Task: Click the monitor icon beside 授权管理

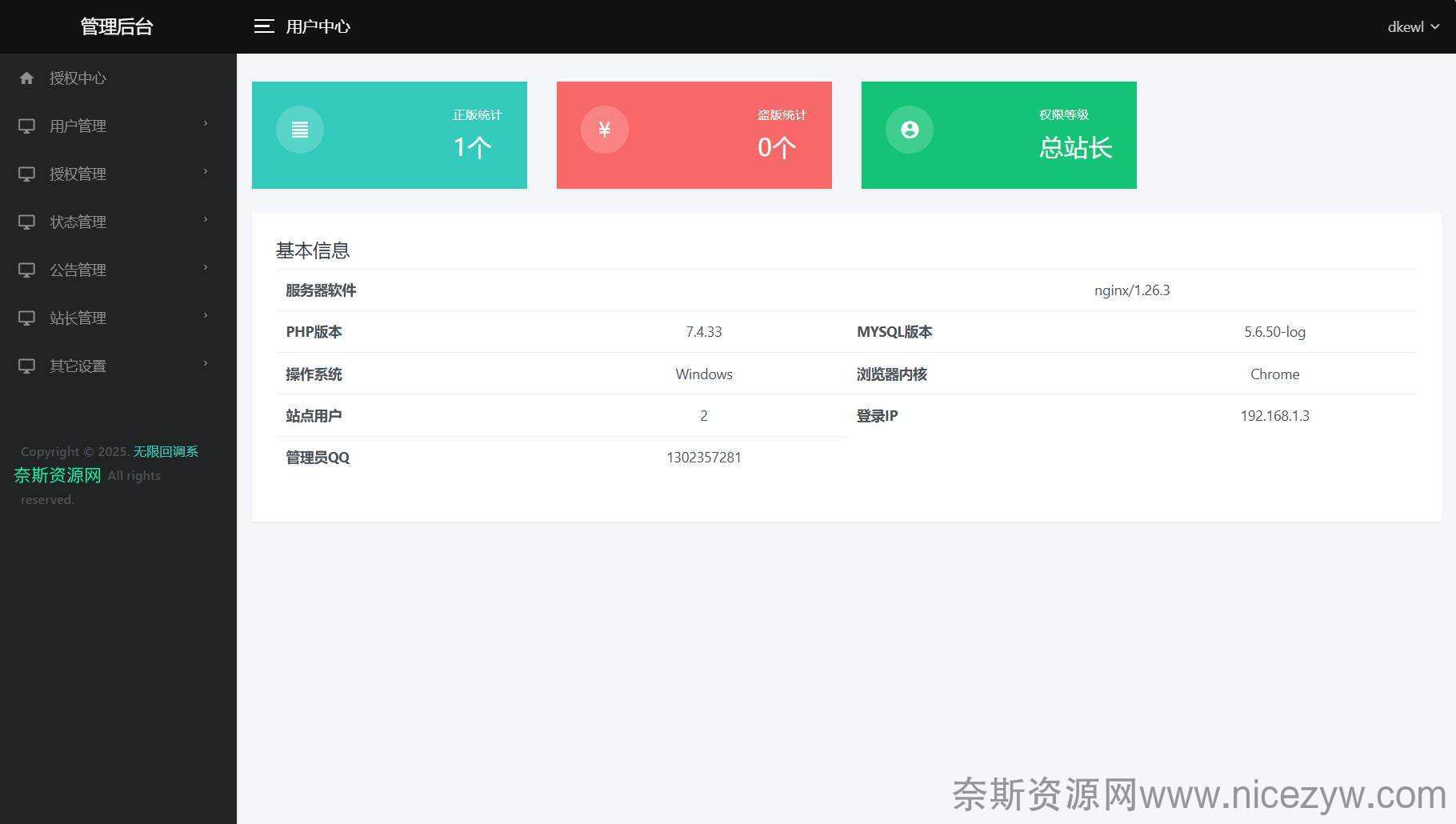Action: coord(26,174)
